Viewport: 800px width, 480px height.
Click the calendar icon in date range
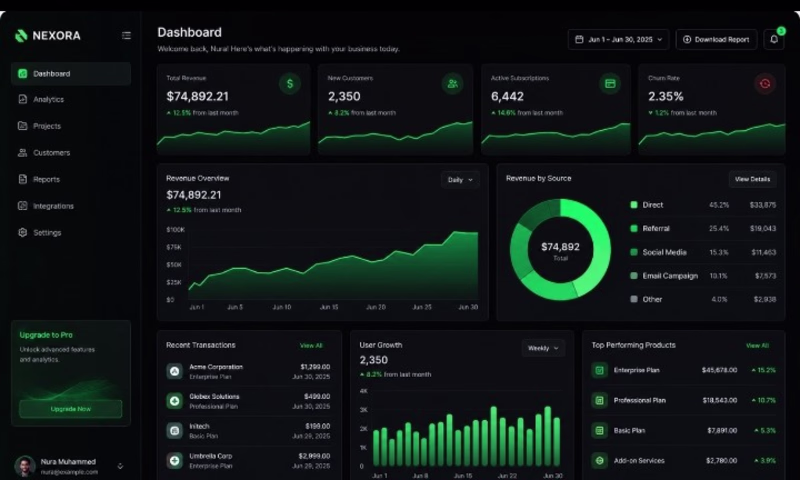point(579,39)
